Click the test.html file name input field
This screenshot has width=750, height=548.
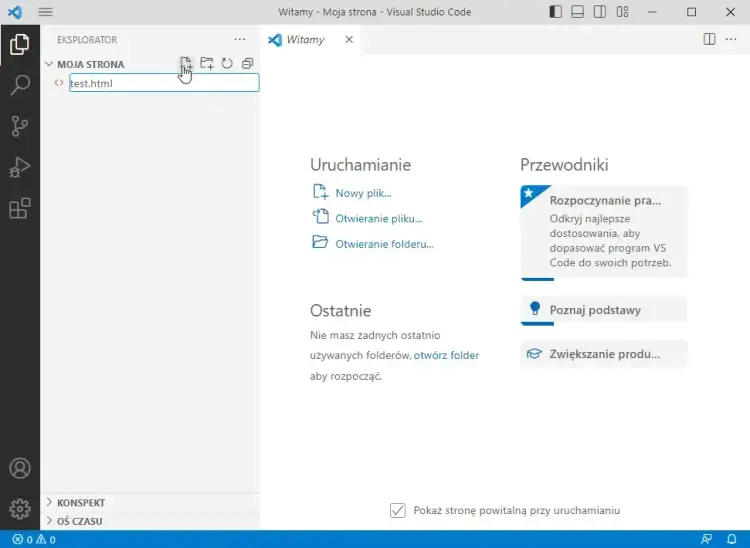tap(164, 83)
